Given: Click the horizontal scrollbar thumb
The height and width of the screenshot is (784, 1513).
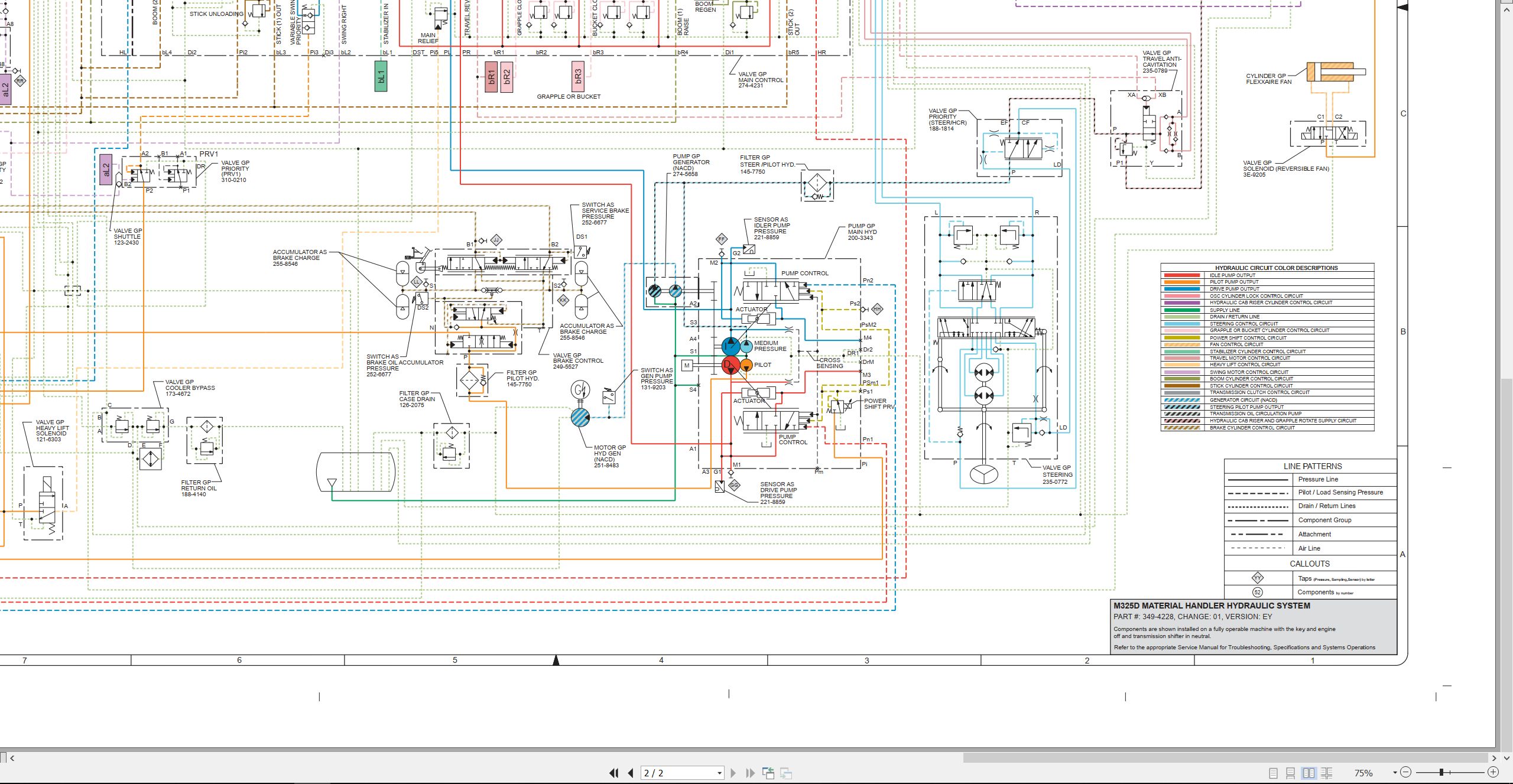Looking at the screenshot, I should pyautogui.click(x=1225, y=758).
